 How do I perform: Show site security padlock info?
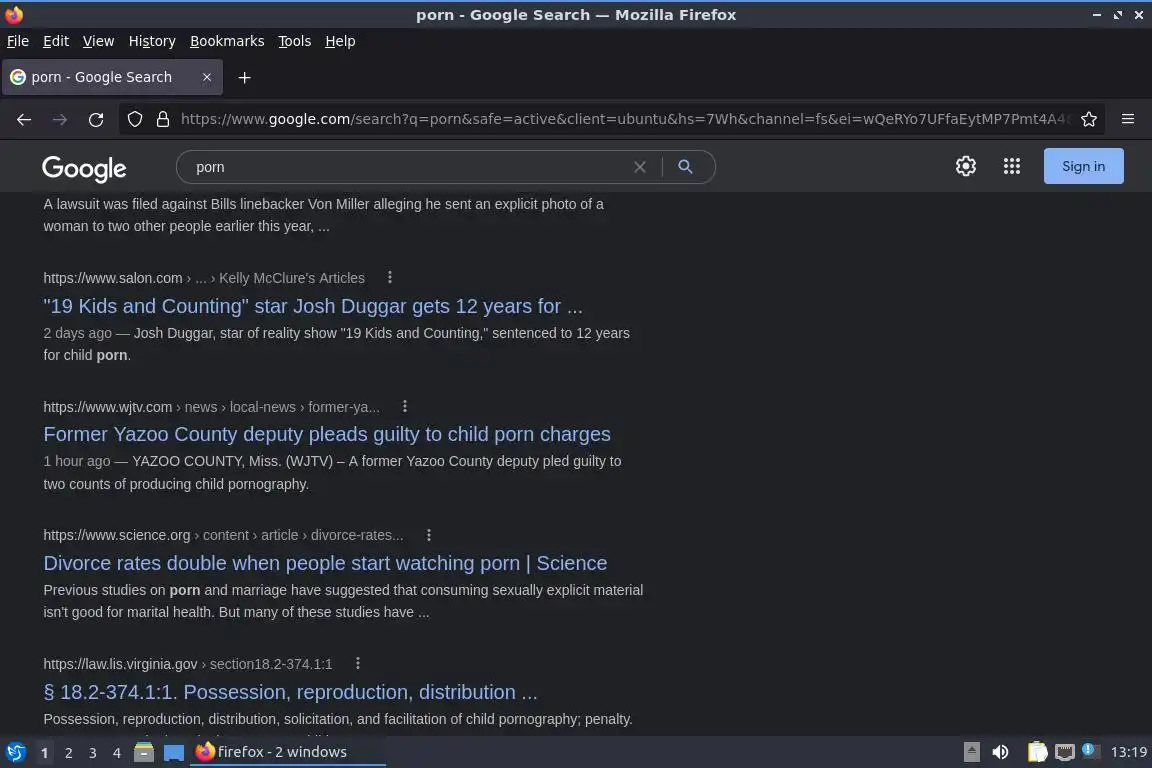coord(163,119)
